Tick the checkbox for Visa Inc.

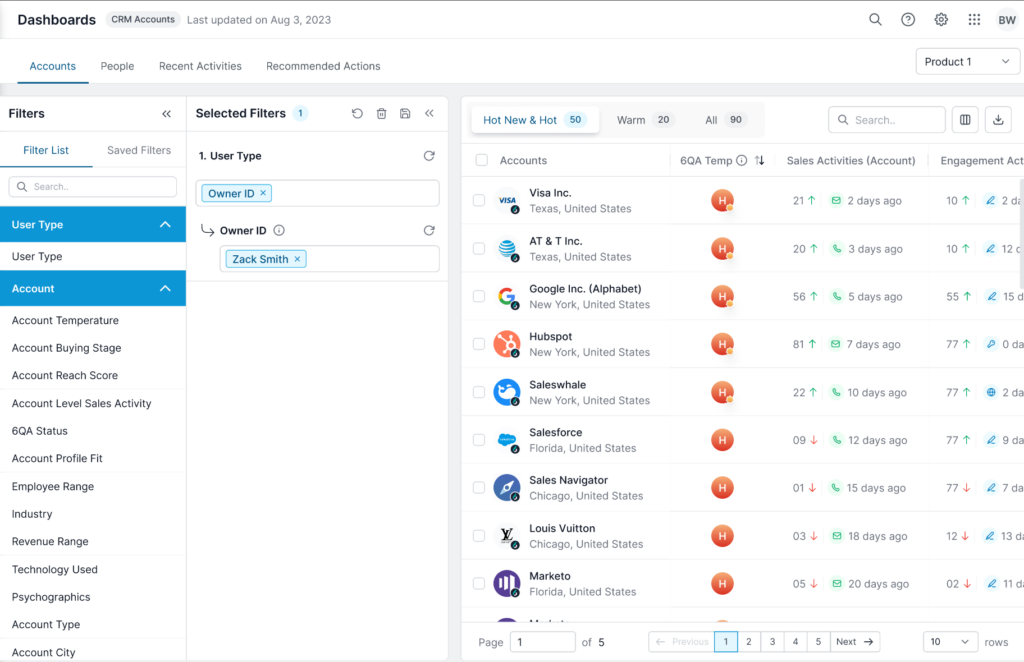pos(479,200)
